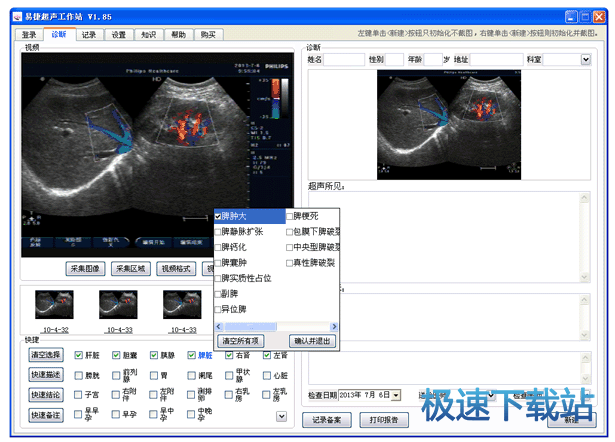
Task: Click the app icon in title bar
Action: pyautogui.click(x=17, y=16)
